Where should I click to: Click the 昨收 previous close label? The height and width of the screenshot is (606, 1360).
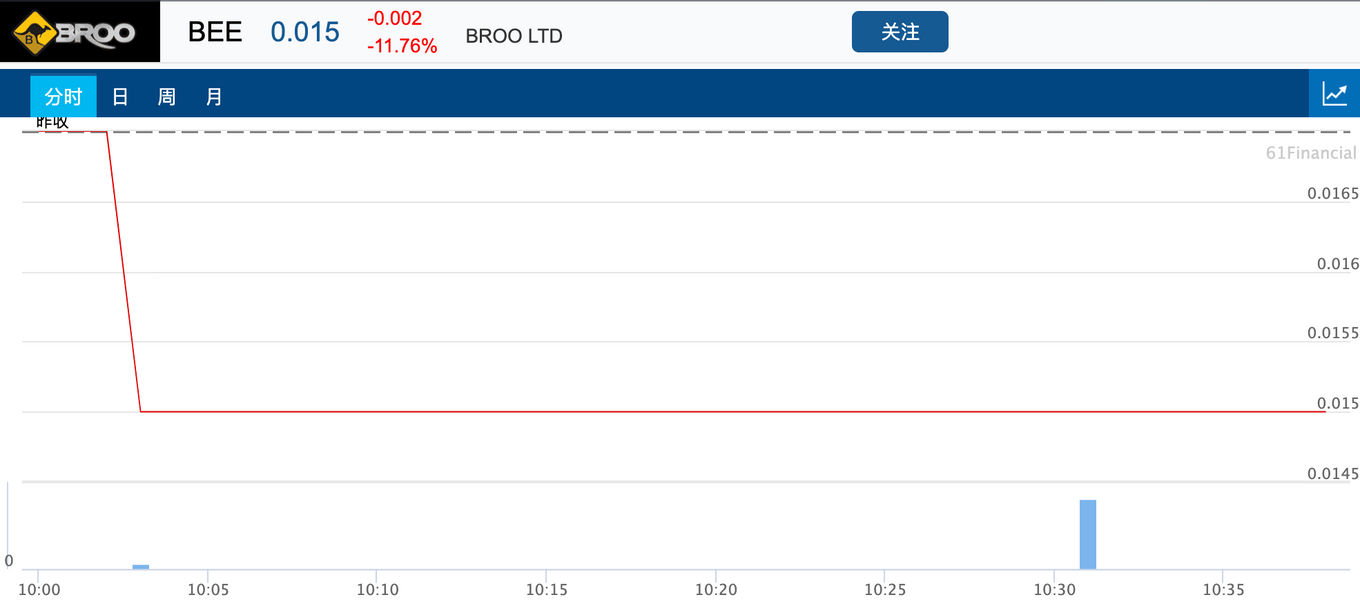point(53,123)
